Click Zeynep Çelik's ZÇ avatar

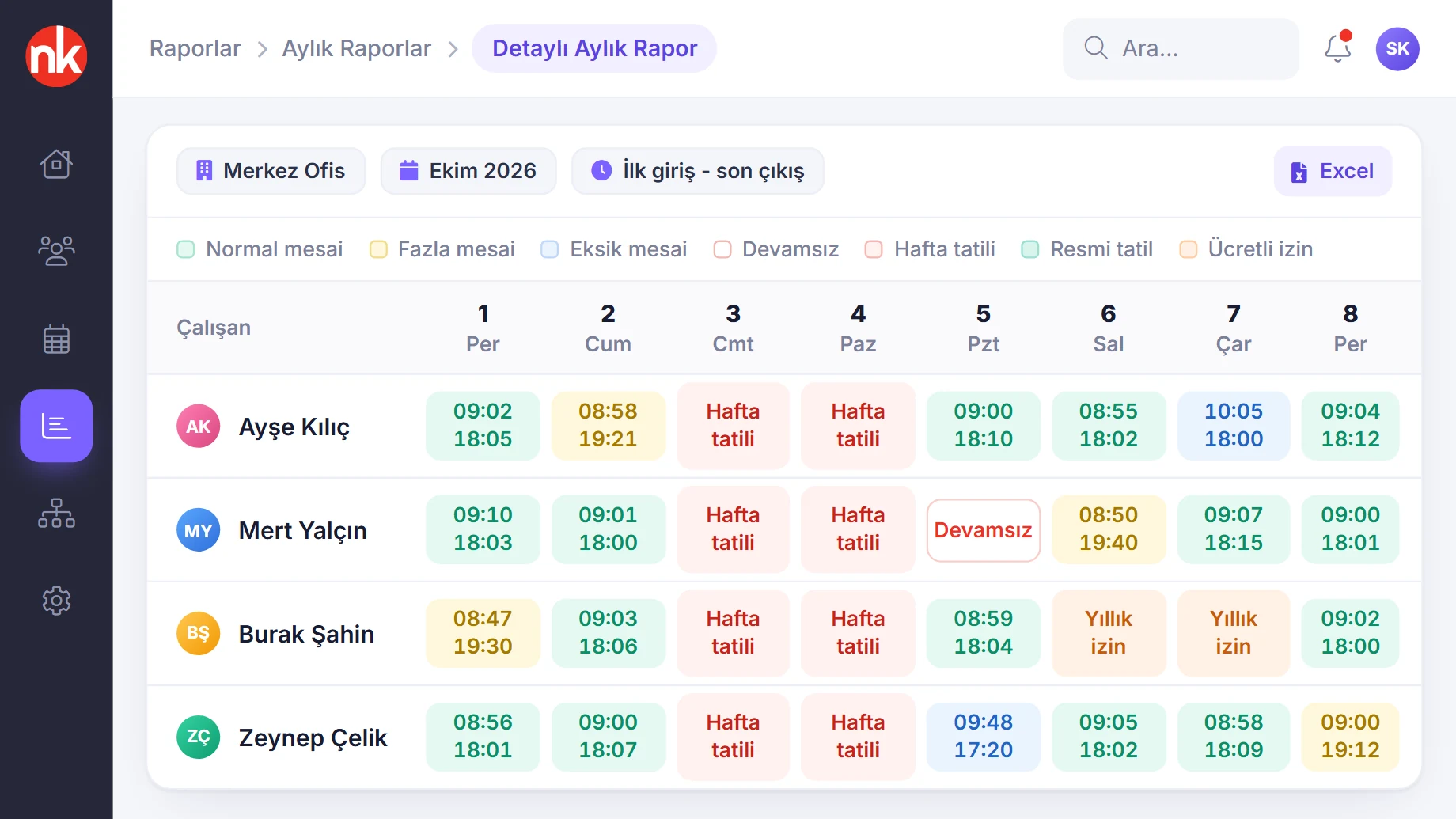click(x=198, y=737)
